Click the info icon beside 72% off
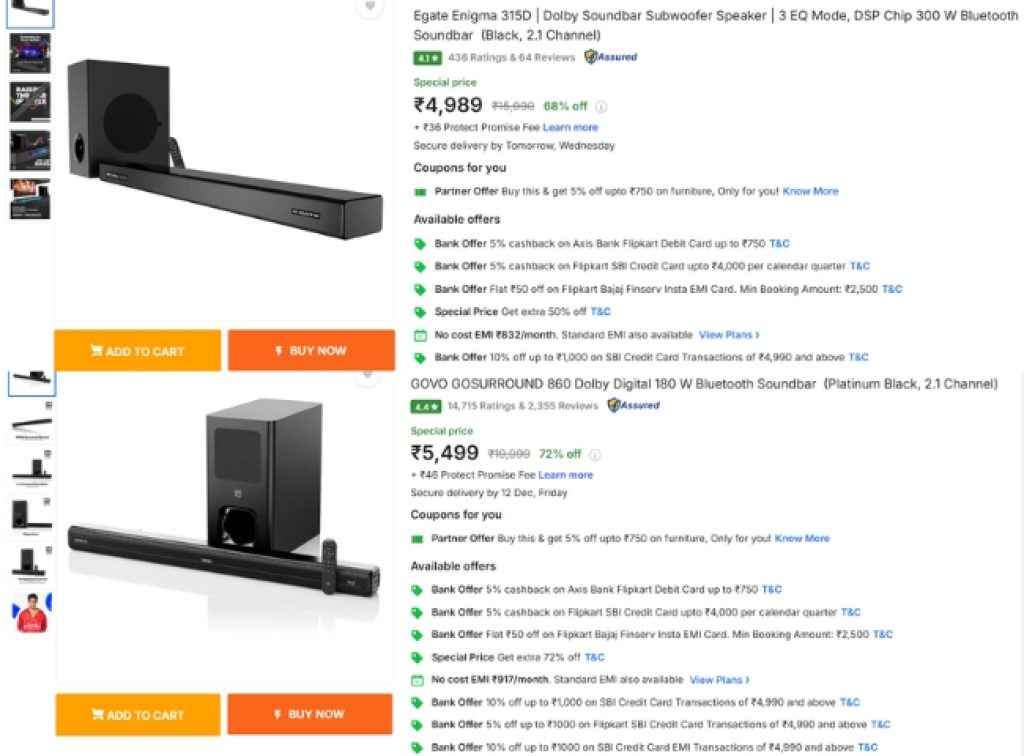This screenshot has height=756, width=1024. click(594, 454)
